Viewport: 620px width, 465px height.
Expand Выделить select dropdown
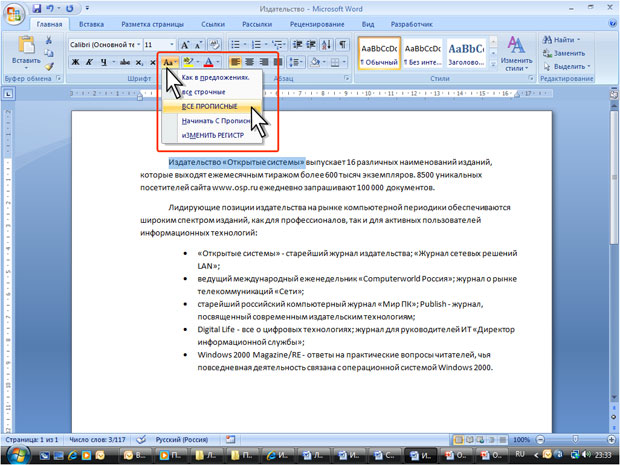pos(588,66)
